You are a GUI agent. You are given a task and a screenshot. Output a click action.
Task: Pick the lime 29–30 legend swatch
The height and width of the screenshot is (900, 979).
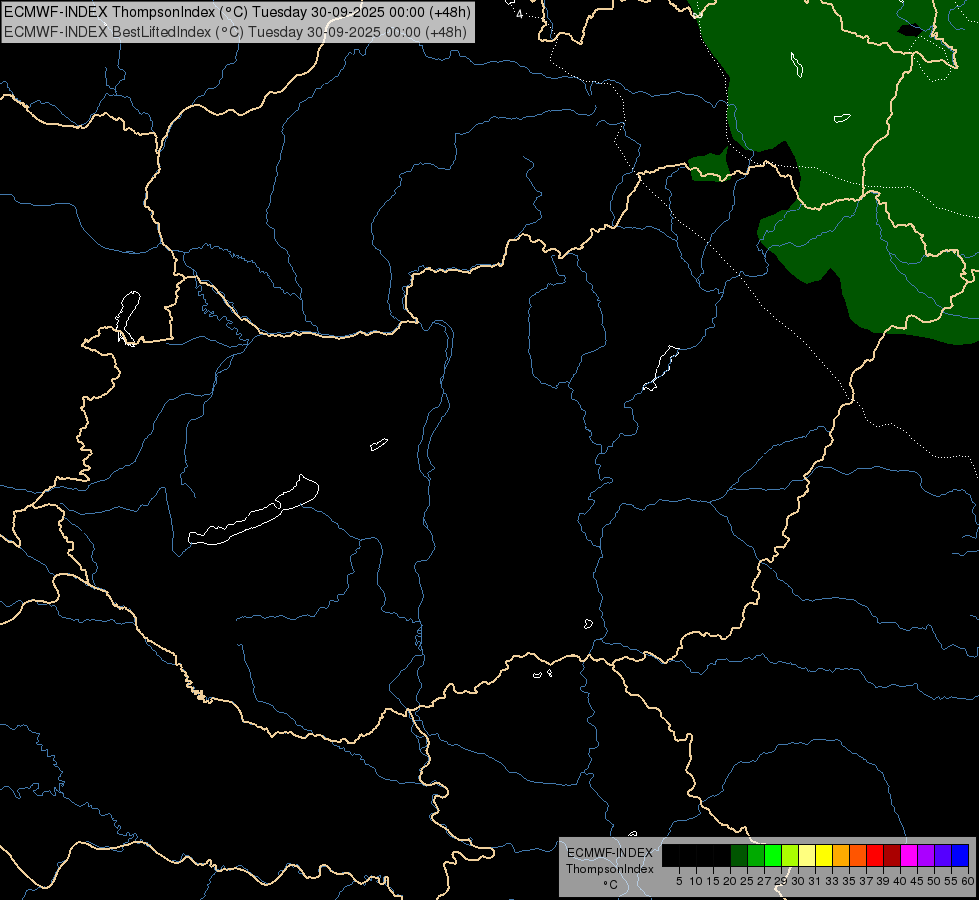point(790,855)
